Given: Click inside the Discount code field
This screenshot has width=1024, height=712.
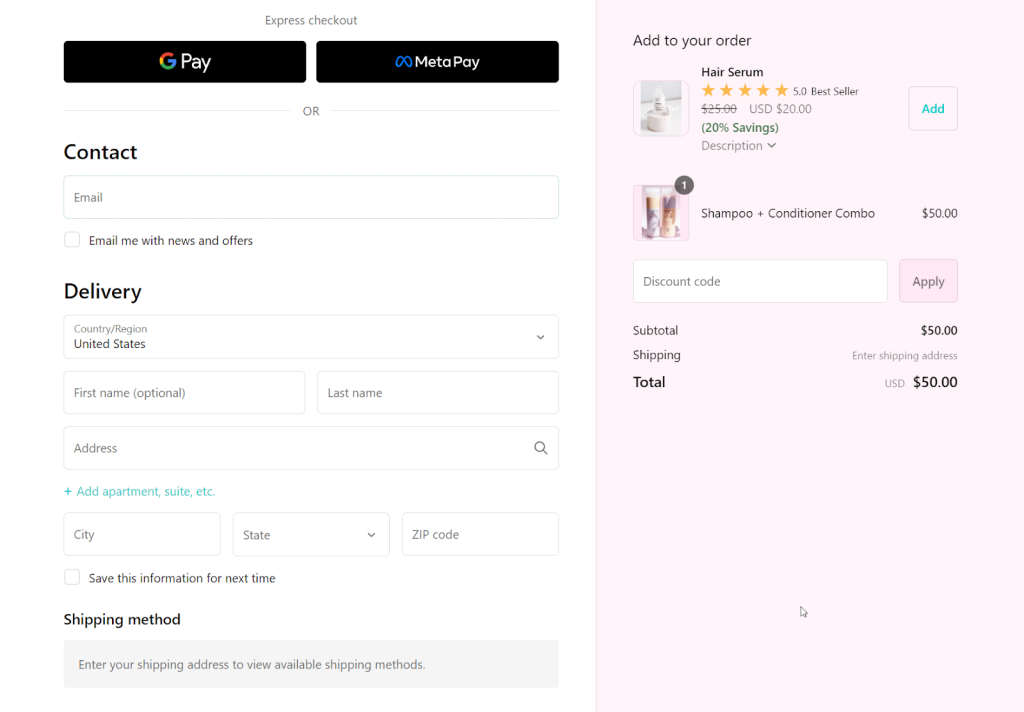Looking at the screenshot, I should [760, 281].
